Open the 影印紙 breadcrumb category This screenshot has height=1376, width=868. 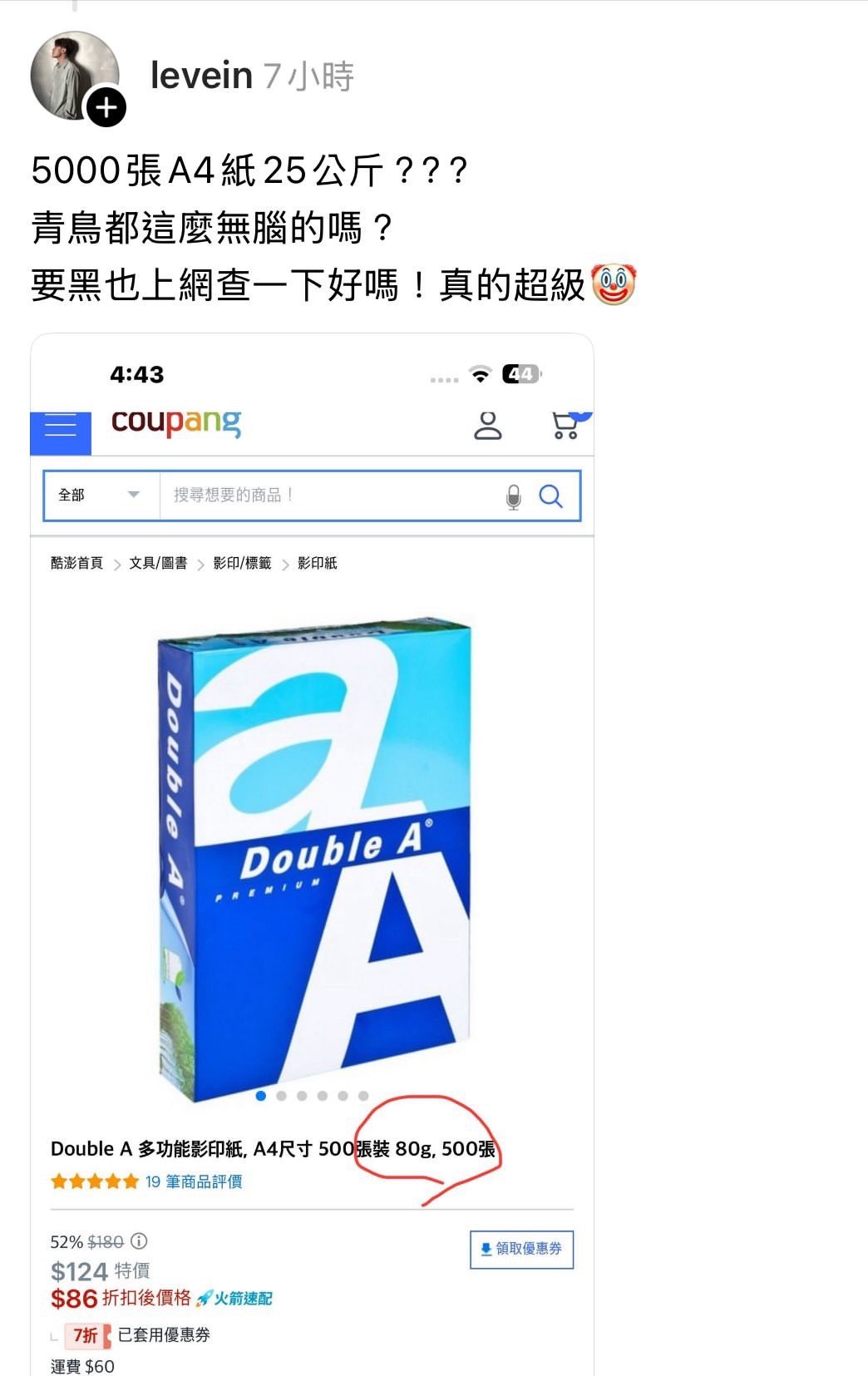click(317, 563)
